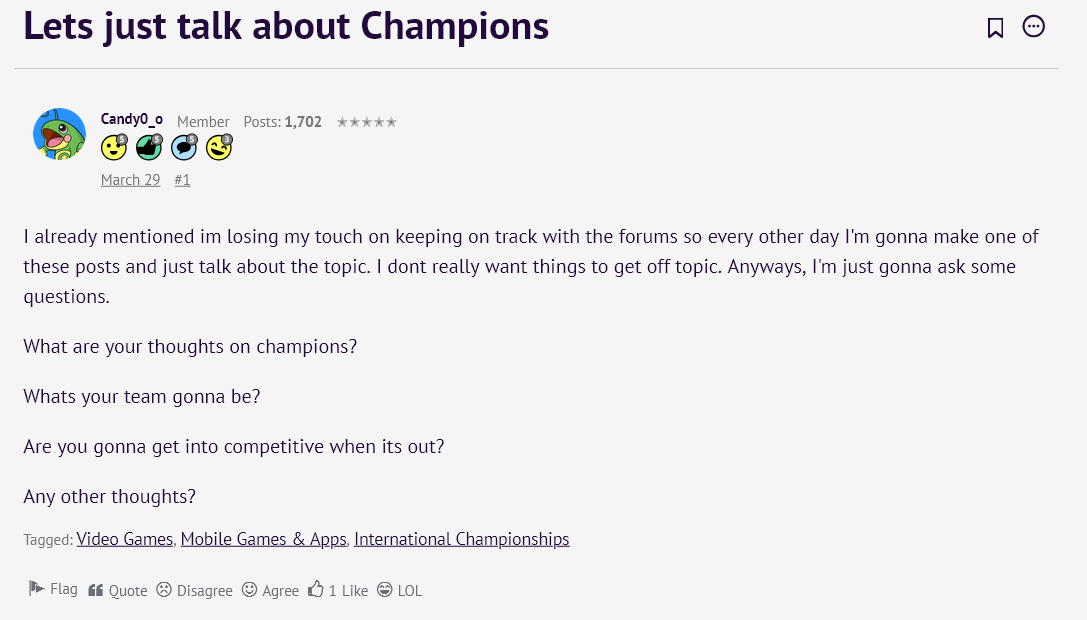Open Candy0_o username profile link
The width and height of the screenshot is (1087, 620).
tap(132, 120)
